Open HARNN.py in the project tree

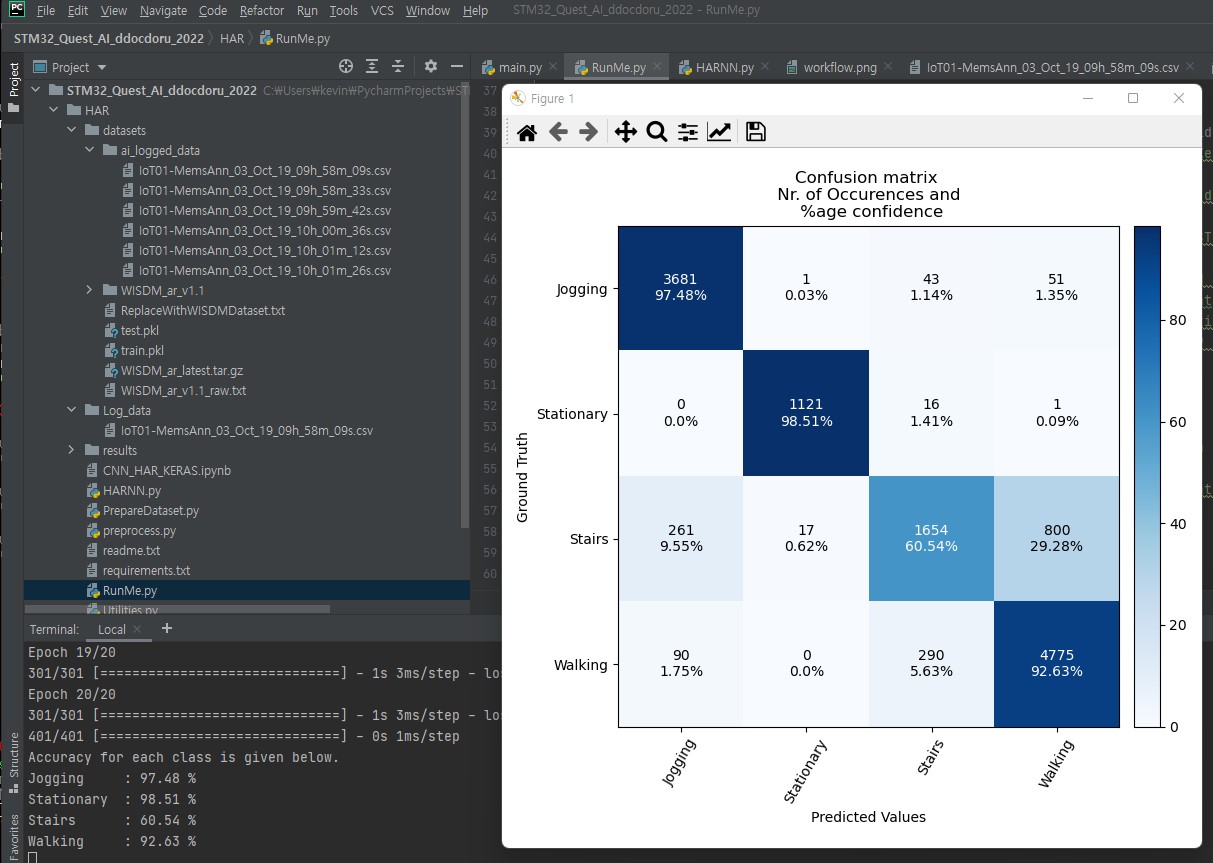[131, 490]
